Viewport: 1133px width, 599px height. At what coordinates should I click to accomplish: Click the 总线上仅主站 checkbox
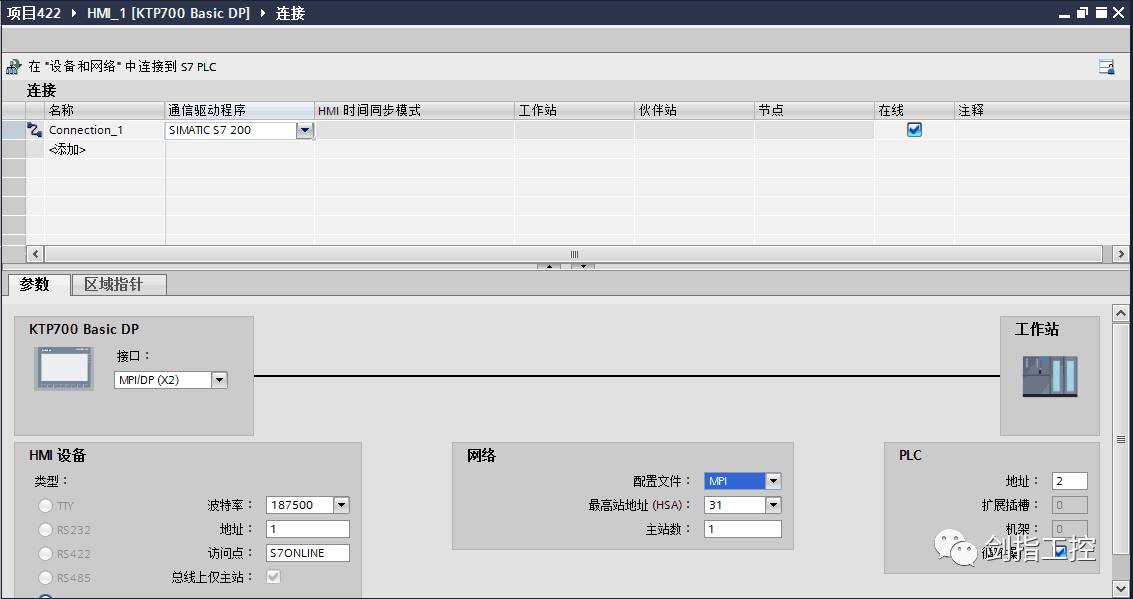(x=273, y=576)
